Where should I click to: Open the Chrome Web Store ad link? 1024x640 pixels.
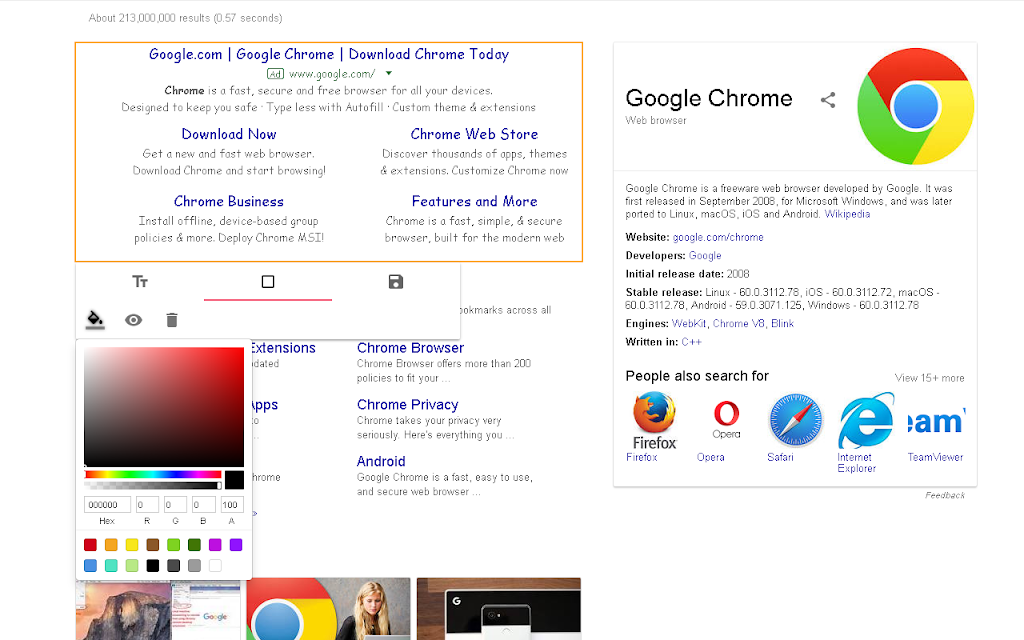(x=474, y=134)
